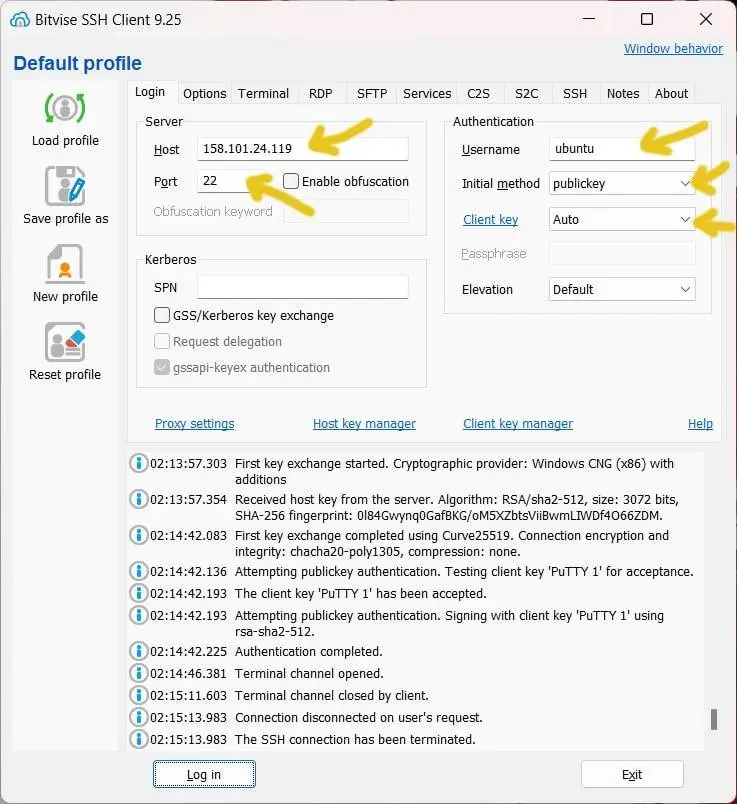
Task: Click the Exit button
Action: pyautogui.click(x=632, y=774)
